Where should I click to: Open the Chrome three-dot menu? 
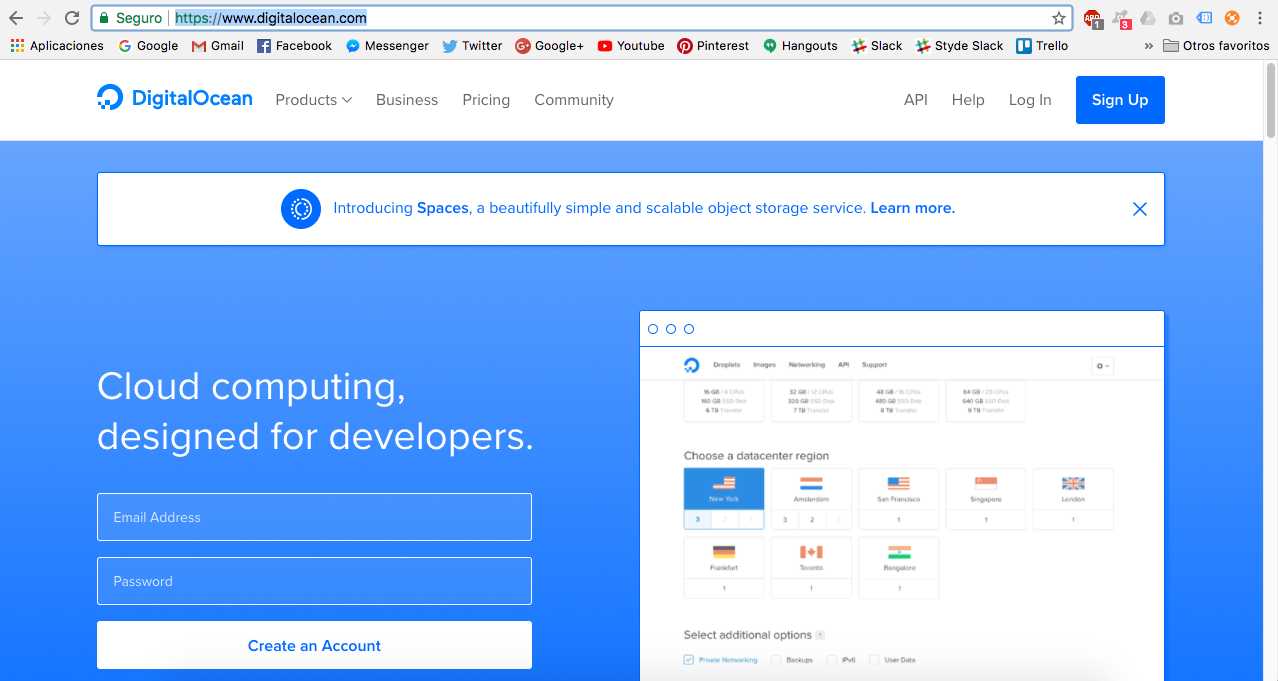[x=1260, y=18]
